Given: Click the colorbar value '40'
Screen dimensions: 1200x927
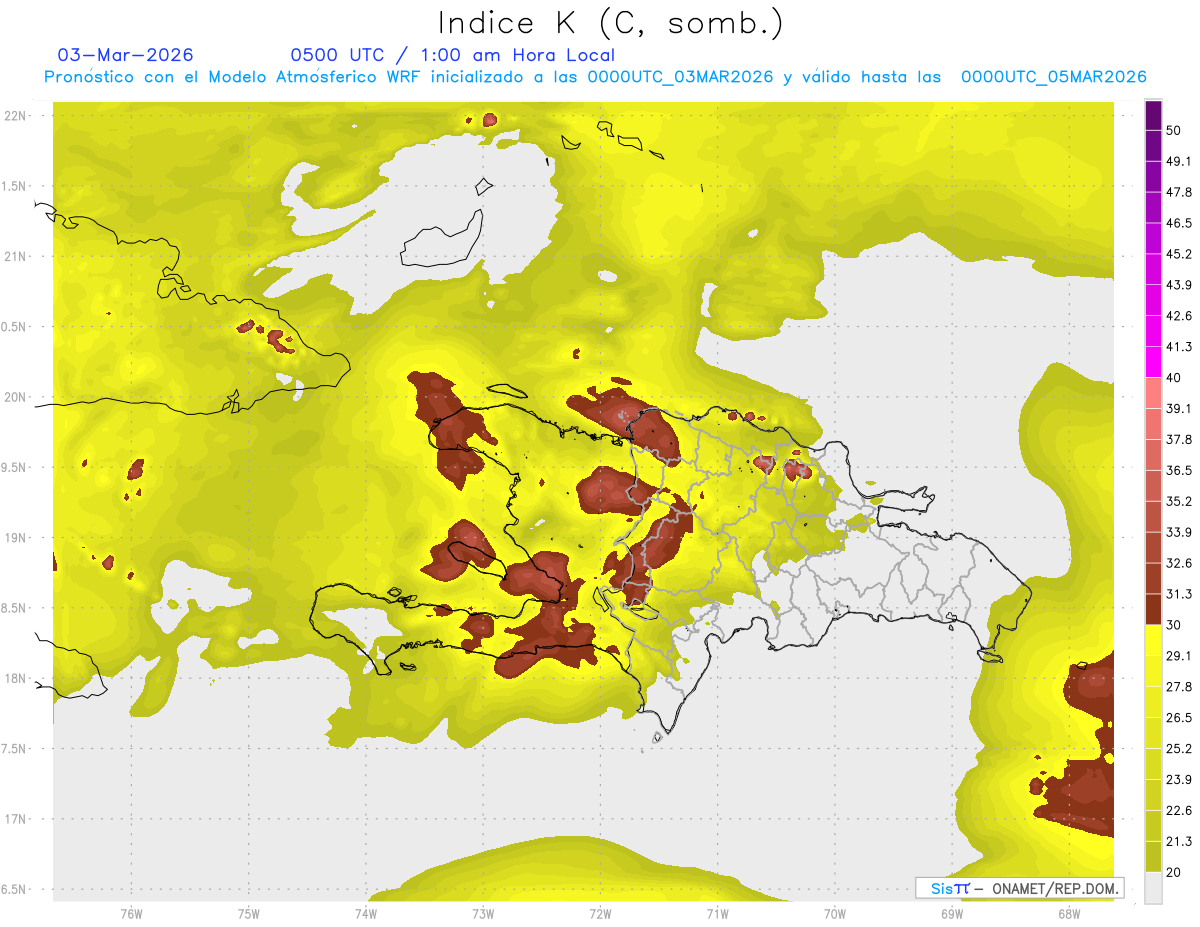Looking at the screenshot, I should pyautogui.click(x=1174, y=378).
